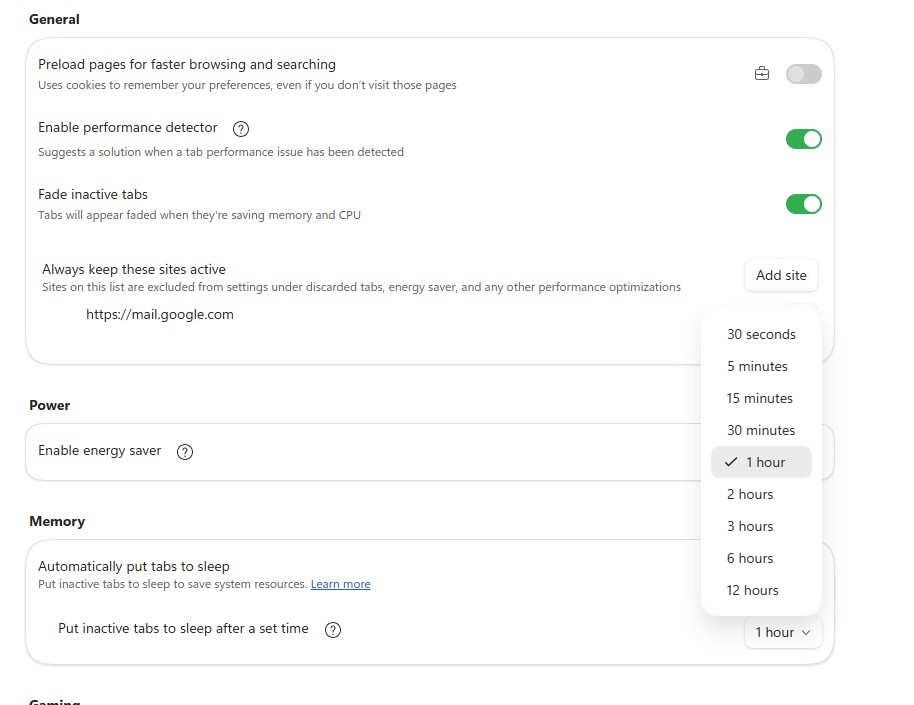Pick 15 minutes in the dropdown list

(x=761, y=398)
